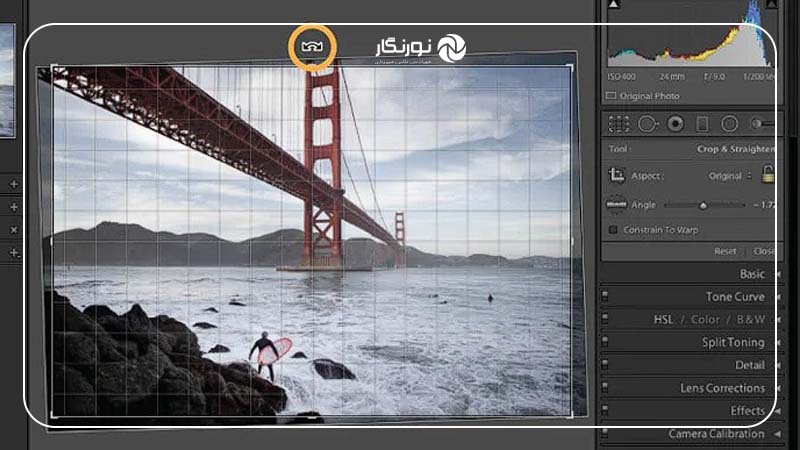Open the HSL tab

[663, 320]
